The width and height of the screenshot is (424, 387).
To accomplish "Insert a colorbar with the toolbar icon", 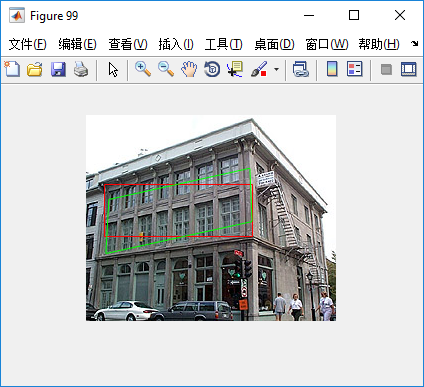I will [332, 69].
